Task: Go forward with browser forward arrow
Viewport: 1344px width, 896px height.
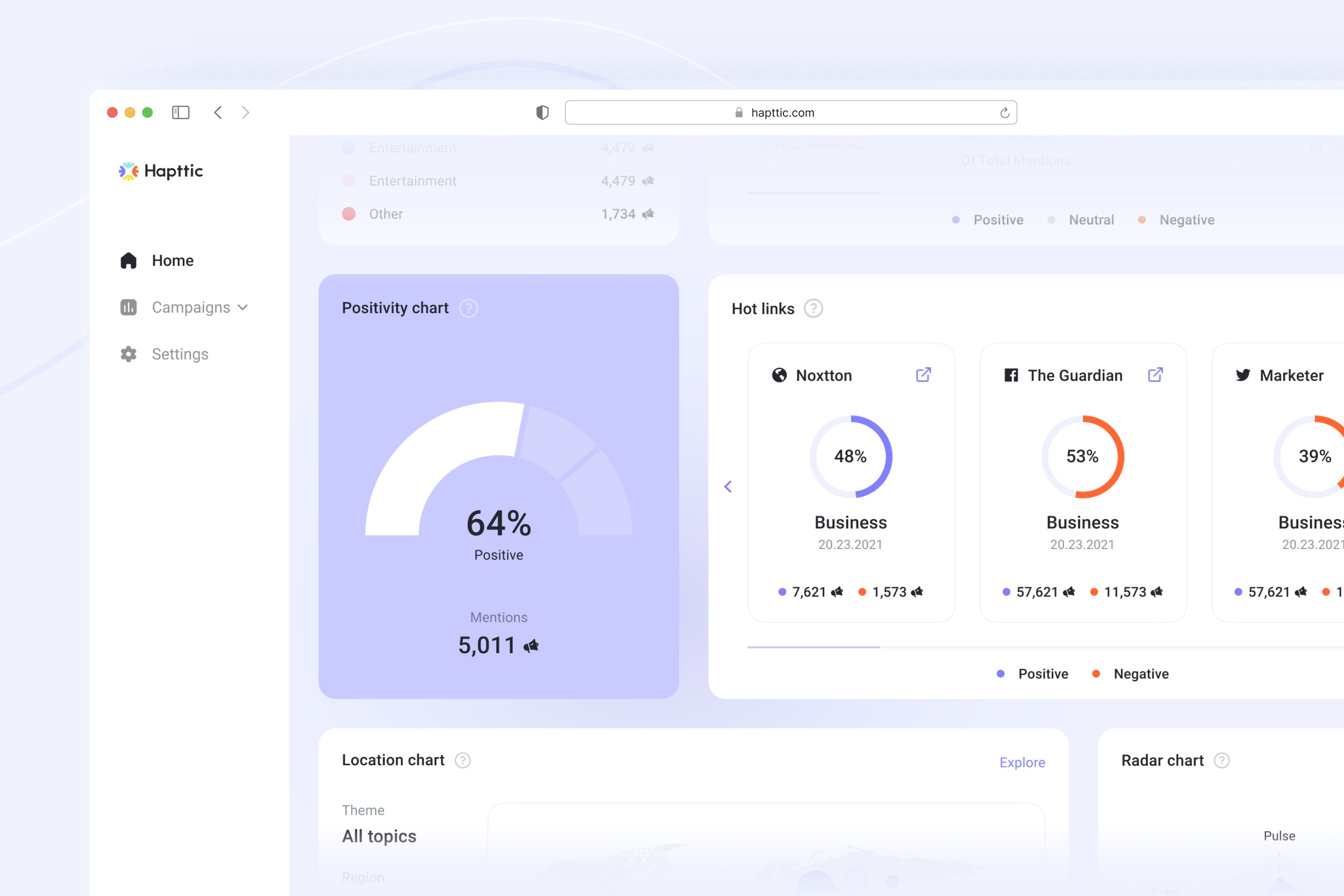Action: (246, 112)
